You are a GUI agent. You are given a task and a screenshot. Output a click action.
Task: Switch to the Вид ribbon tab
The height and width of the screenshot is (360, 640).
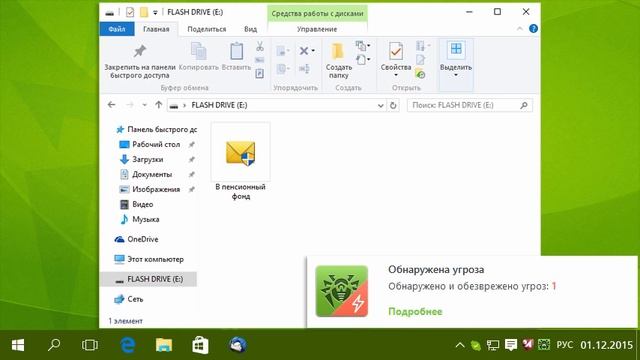coord(251,29)
